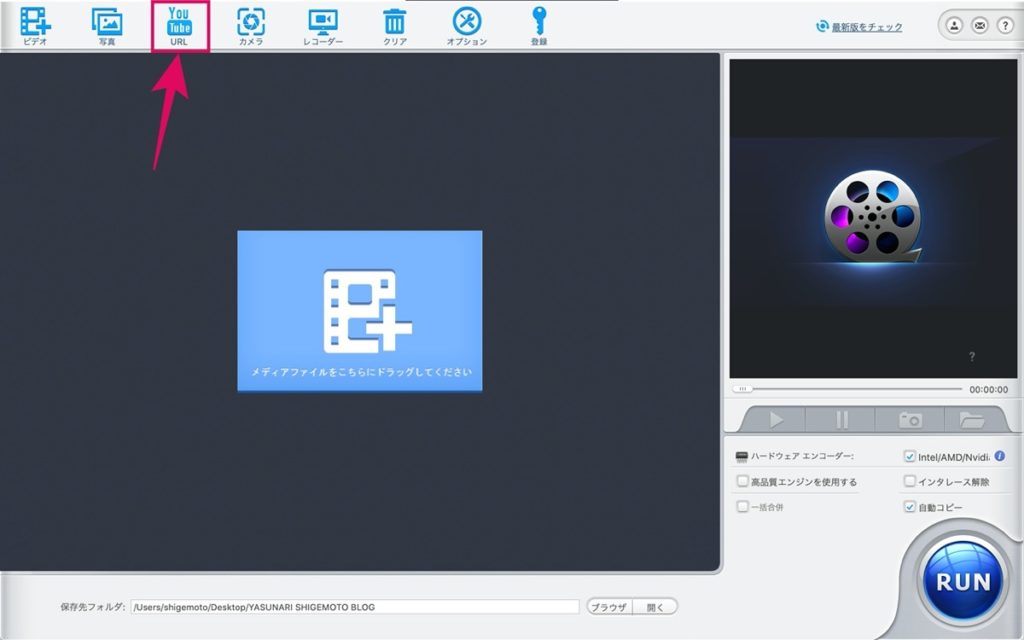Clear the list with クリア trash icon
The width and height of the screenshot is (1024, 640).
[394, 25]
